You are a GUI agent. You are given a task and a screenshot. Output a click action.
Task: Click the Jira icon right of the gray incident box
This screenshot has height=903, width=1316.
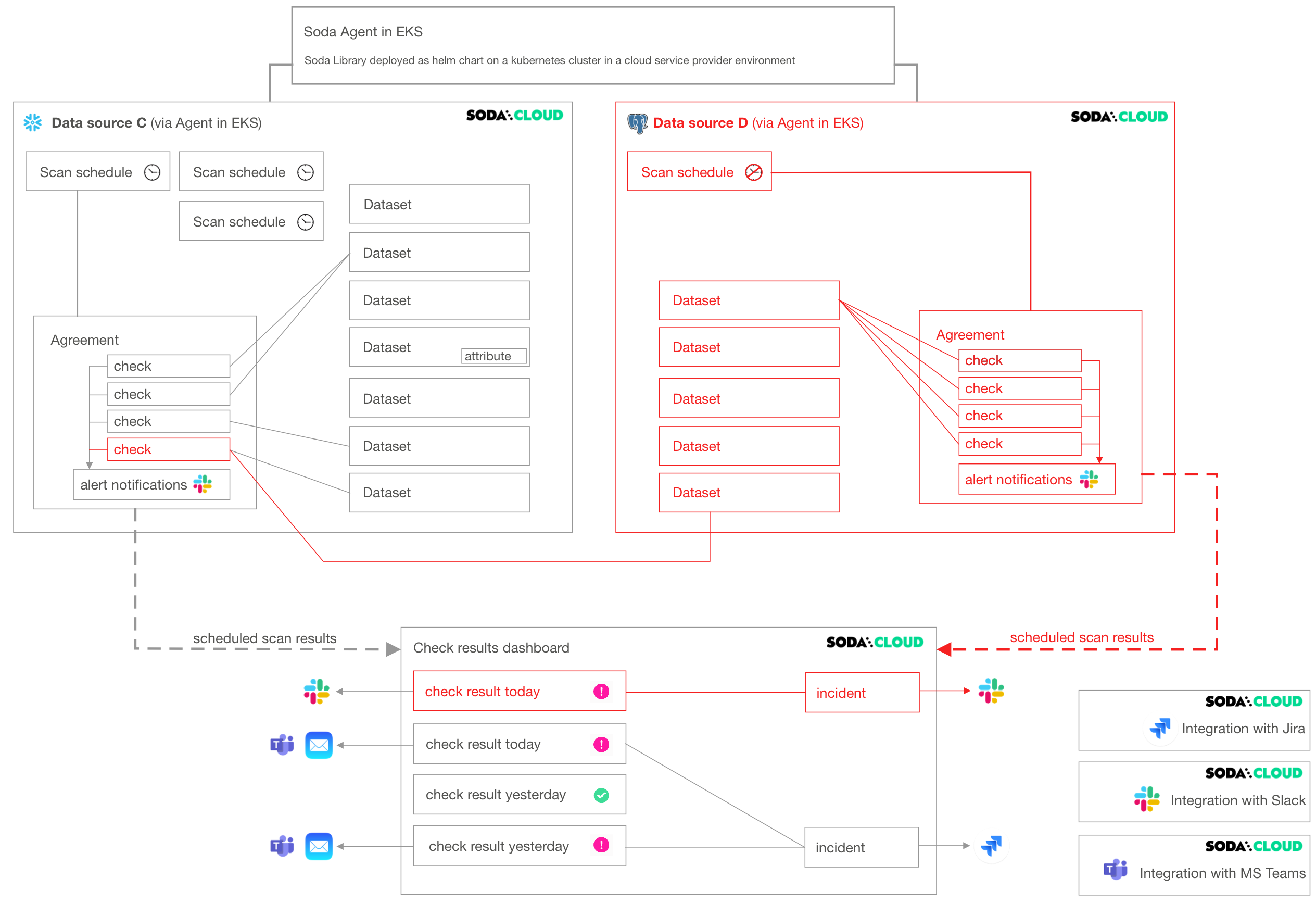tap(991, 846)
